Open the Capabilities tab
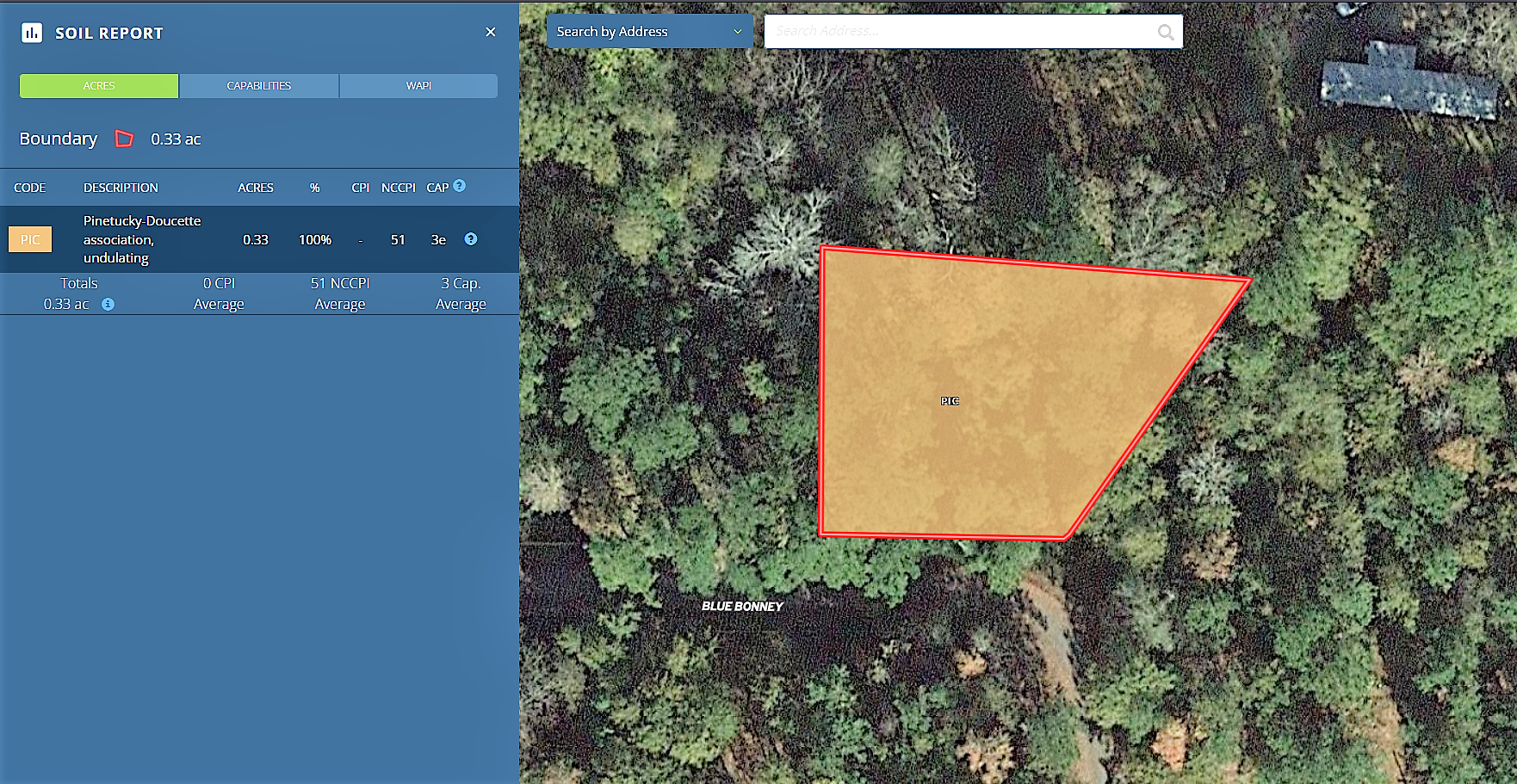 coord(259,86)
